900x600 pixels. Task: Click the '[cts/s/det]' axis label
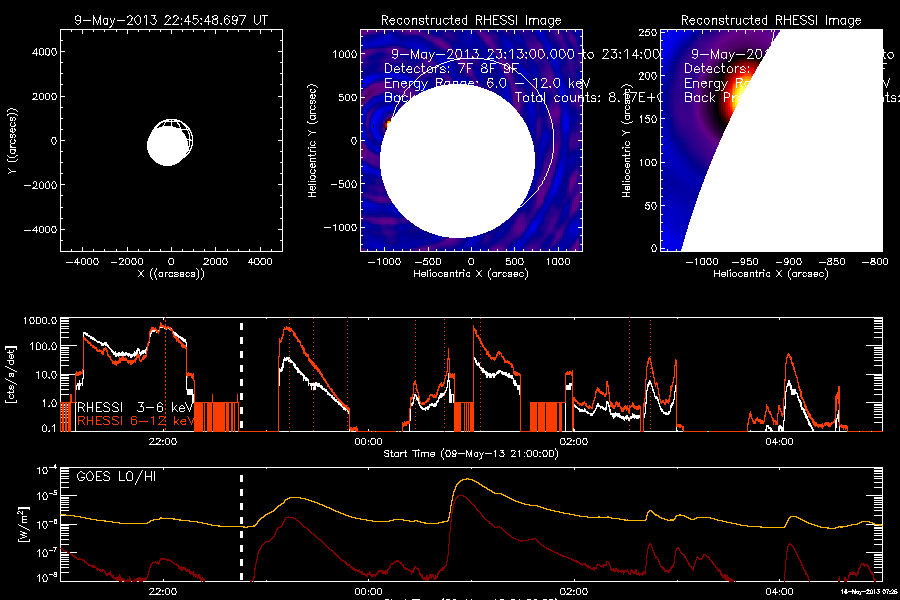[x=11, y=374]
